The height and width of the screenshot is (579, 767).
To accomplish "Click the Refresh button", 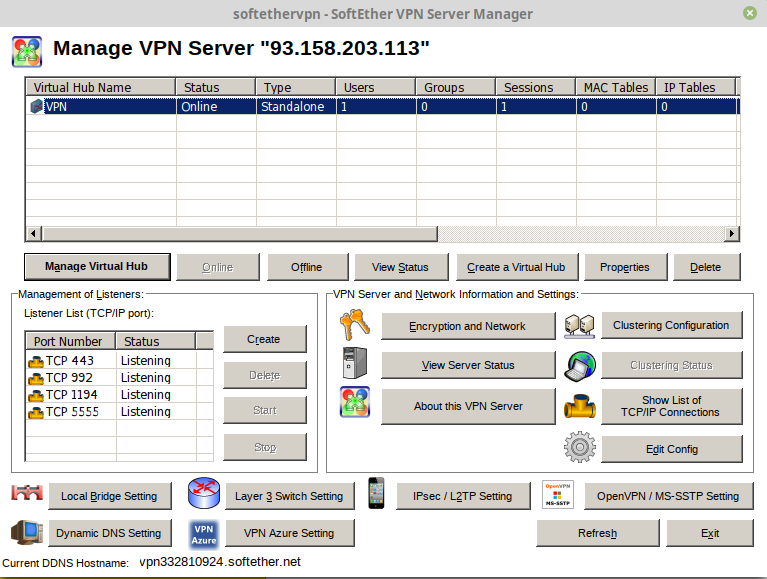I will pos(598,533).
